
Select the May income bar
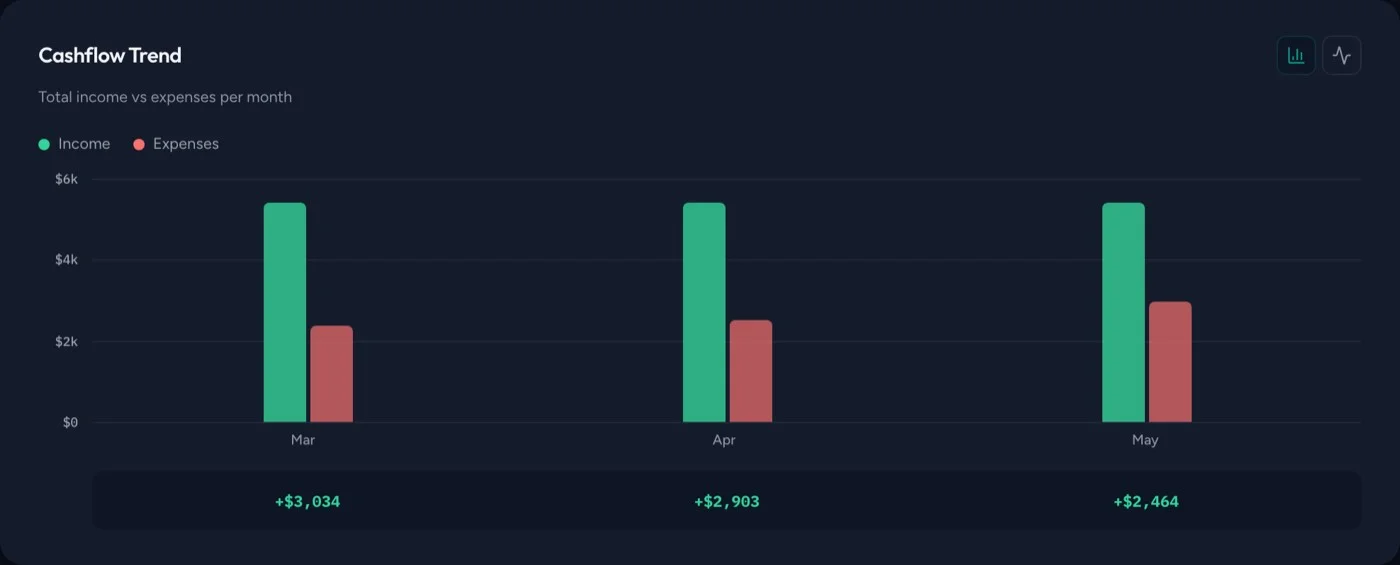(x=1124, y=312)
